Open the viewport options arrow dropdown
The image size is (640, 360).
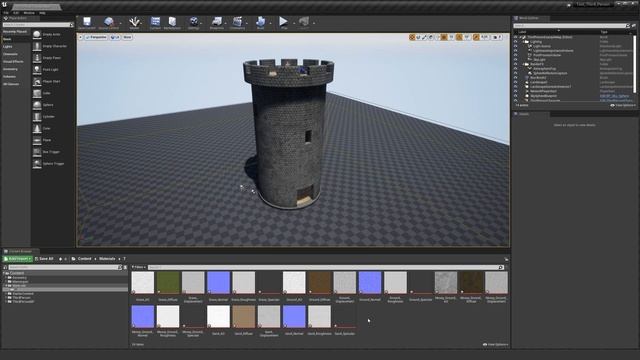pos(80,37)
